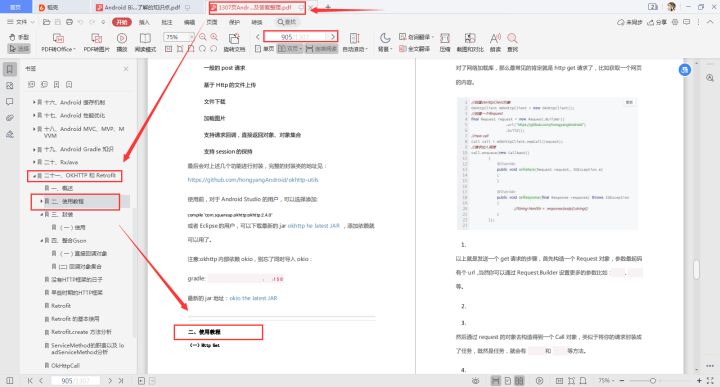Open the 文件 menu dropdown

(21, 22)
